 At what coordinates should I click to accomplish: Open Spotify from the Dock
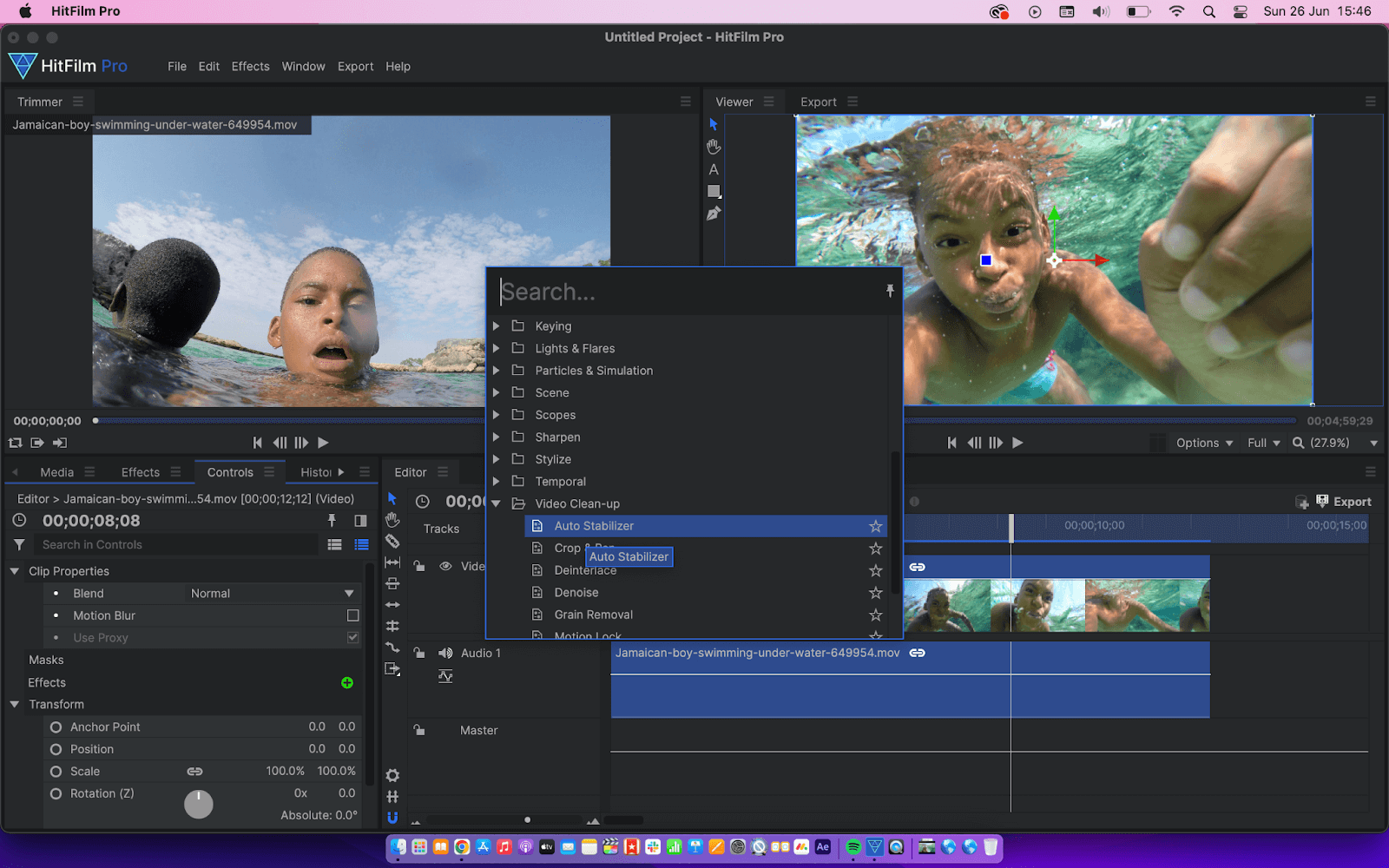853,847
